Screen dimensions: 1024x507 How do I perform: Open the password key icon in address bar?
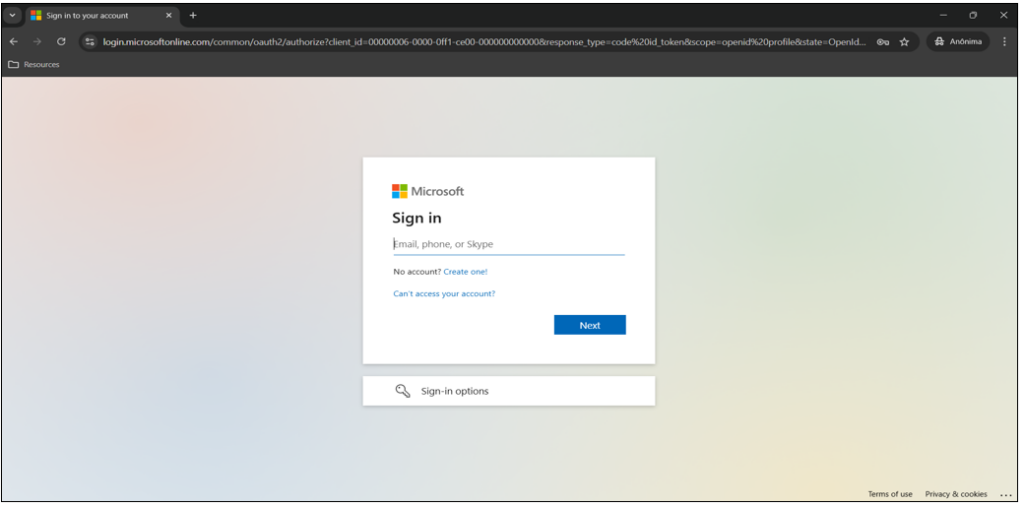883,42
